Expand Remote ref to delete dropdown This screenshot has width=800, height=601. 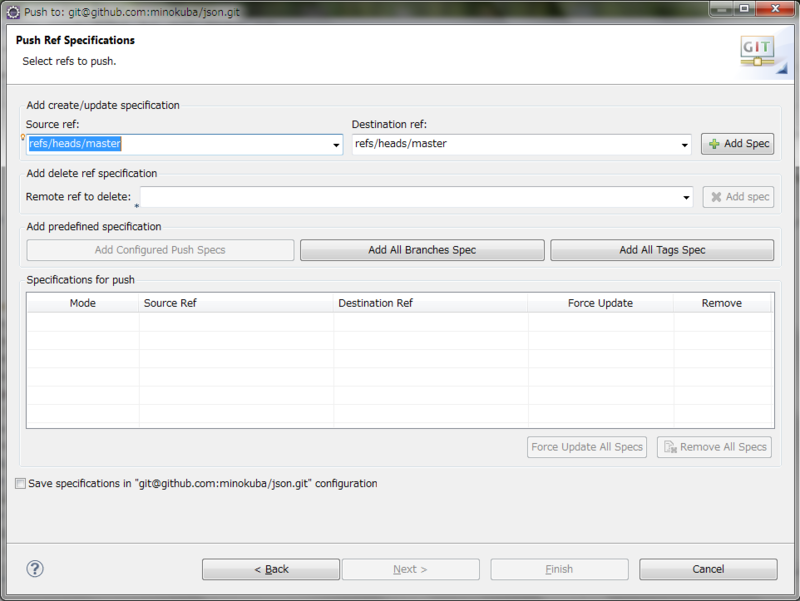tap(686, 197)
